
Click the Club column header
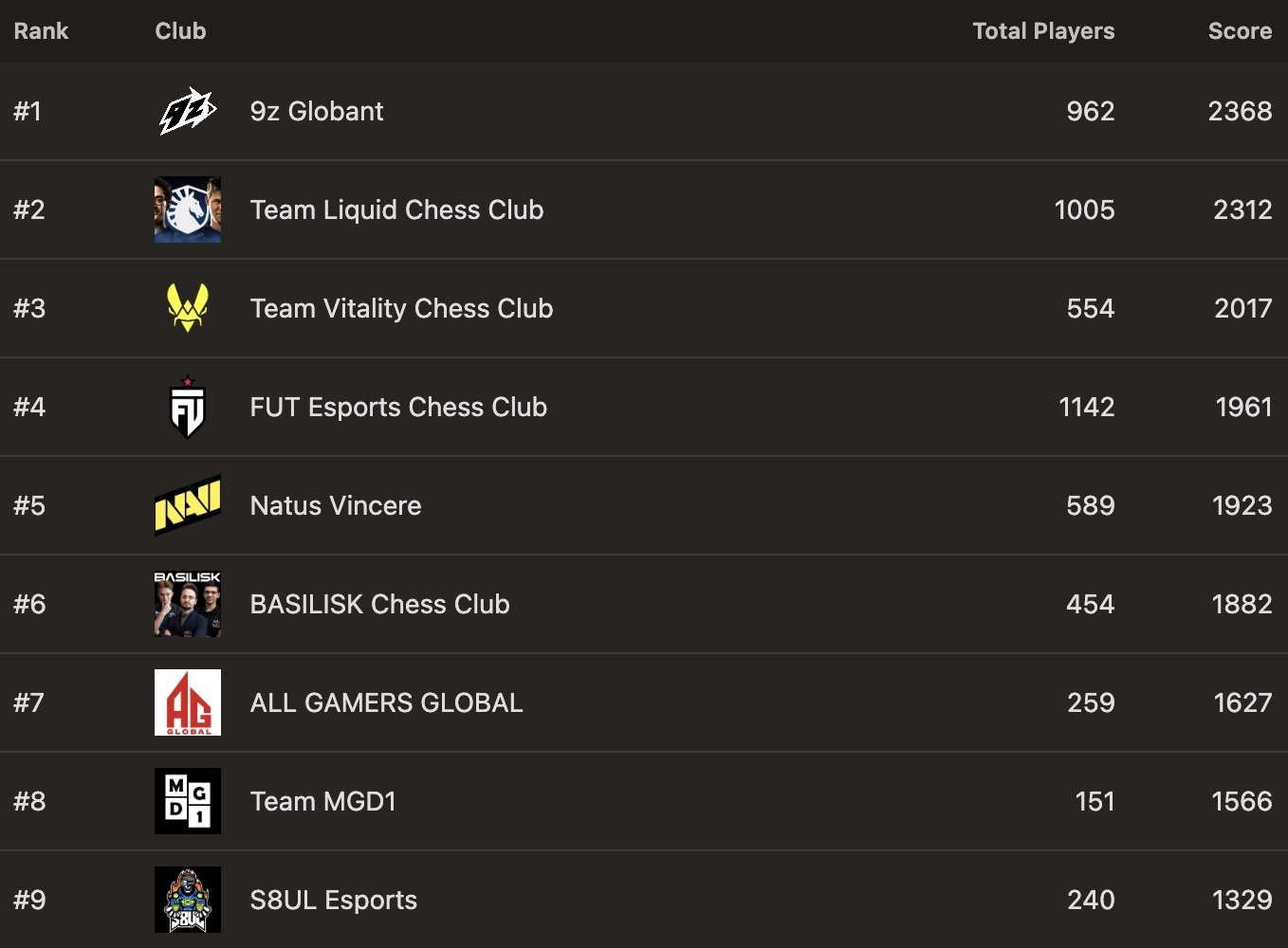[180, 31]
